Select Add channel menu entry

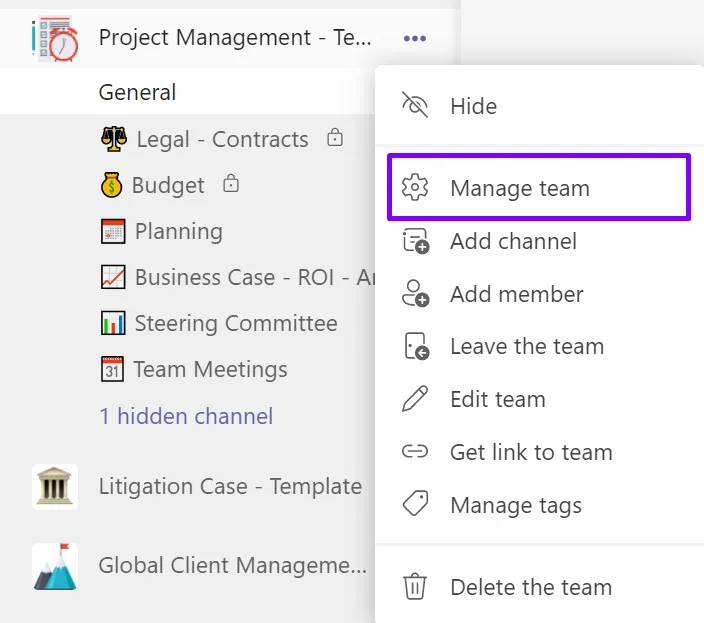[x=539, y=241]
